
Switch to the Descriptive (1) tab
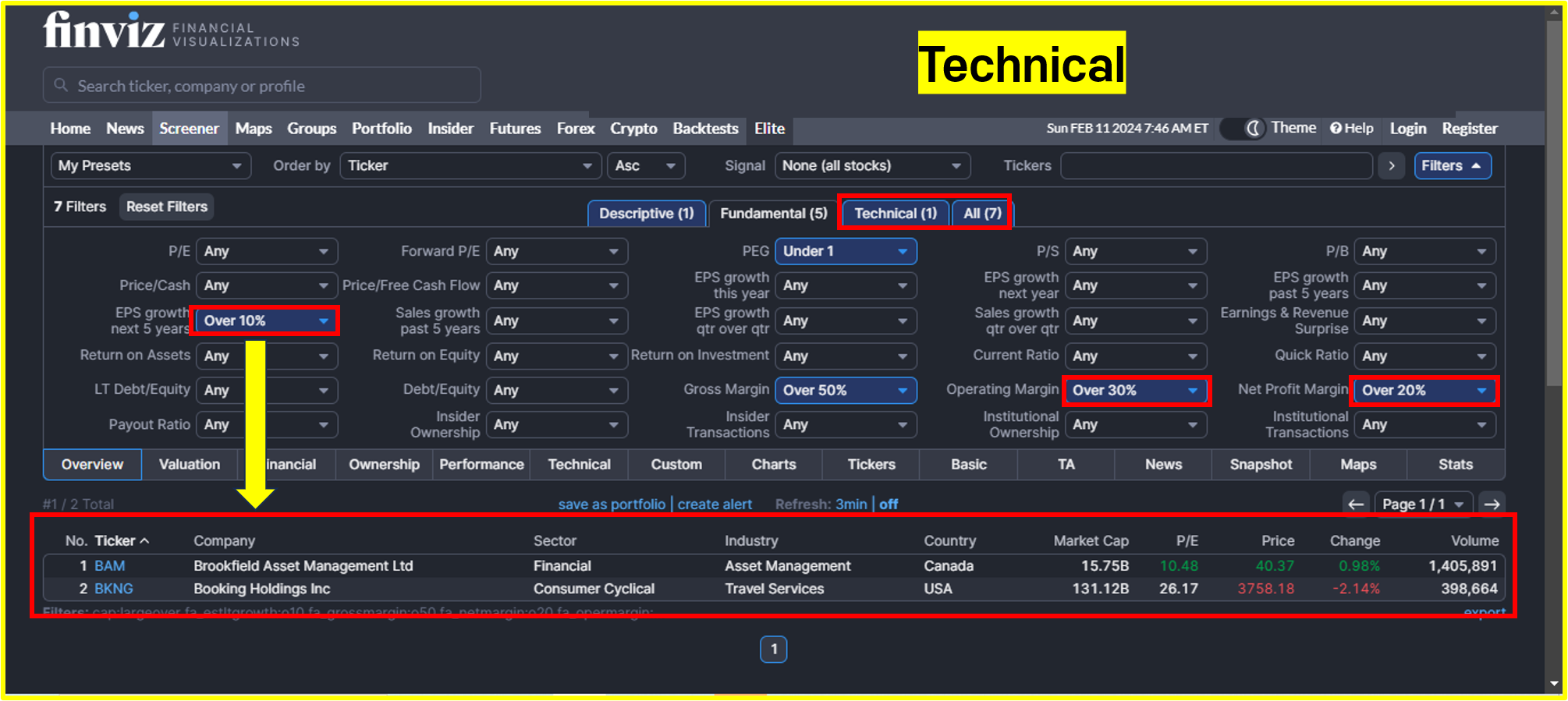coord(646,214)
